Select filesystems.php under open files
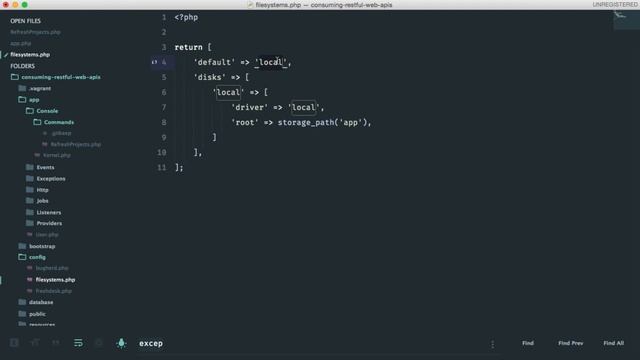 pos(30,54)
